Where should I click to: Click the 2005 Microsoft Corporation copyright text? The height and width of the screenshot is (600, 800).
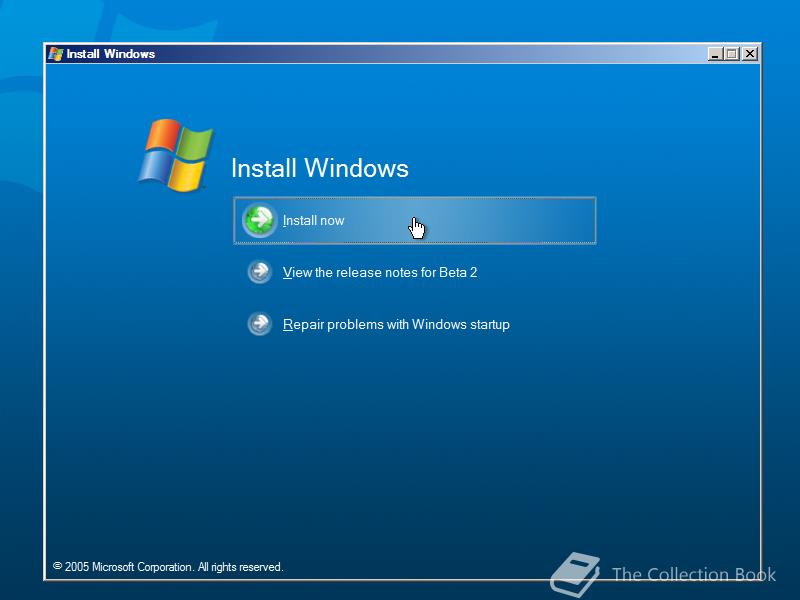pyautogui.click(x=168, y=567)
